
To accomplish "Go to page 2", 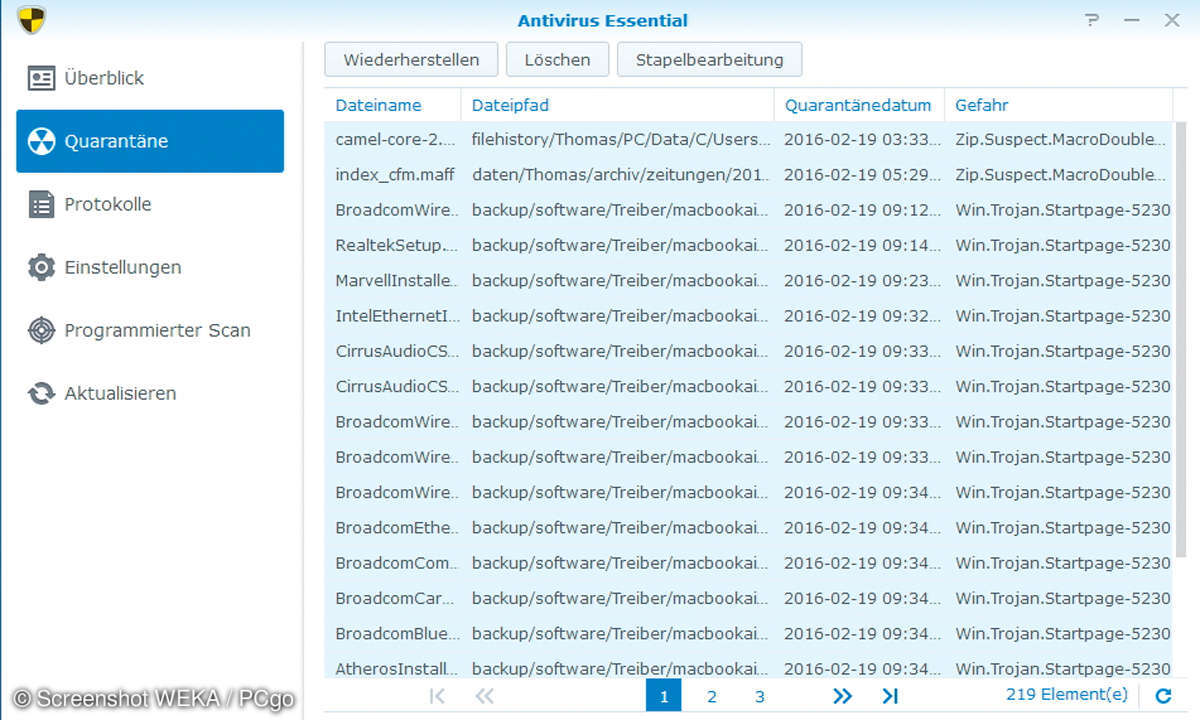I will [x=712, y=696].
